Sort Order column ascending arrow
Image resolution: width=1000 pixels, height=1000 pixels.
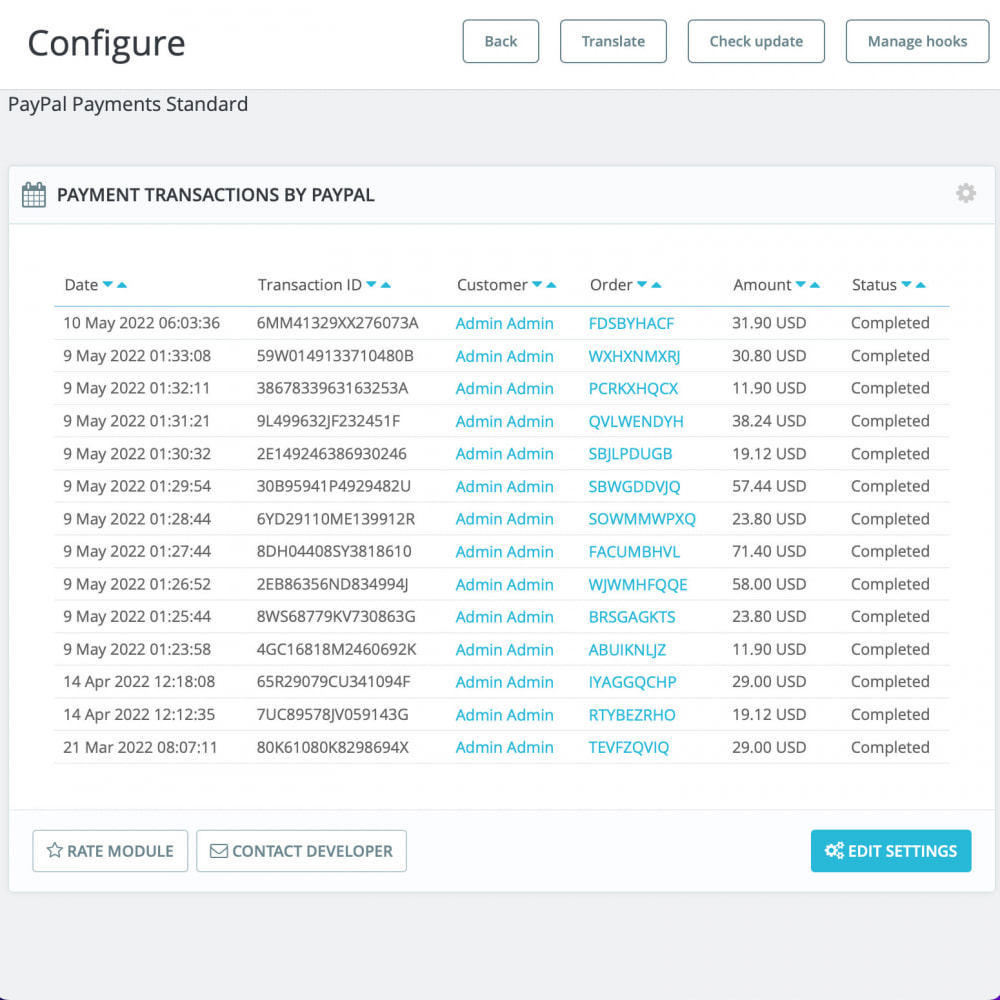click(657, 285)
